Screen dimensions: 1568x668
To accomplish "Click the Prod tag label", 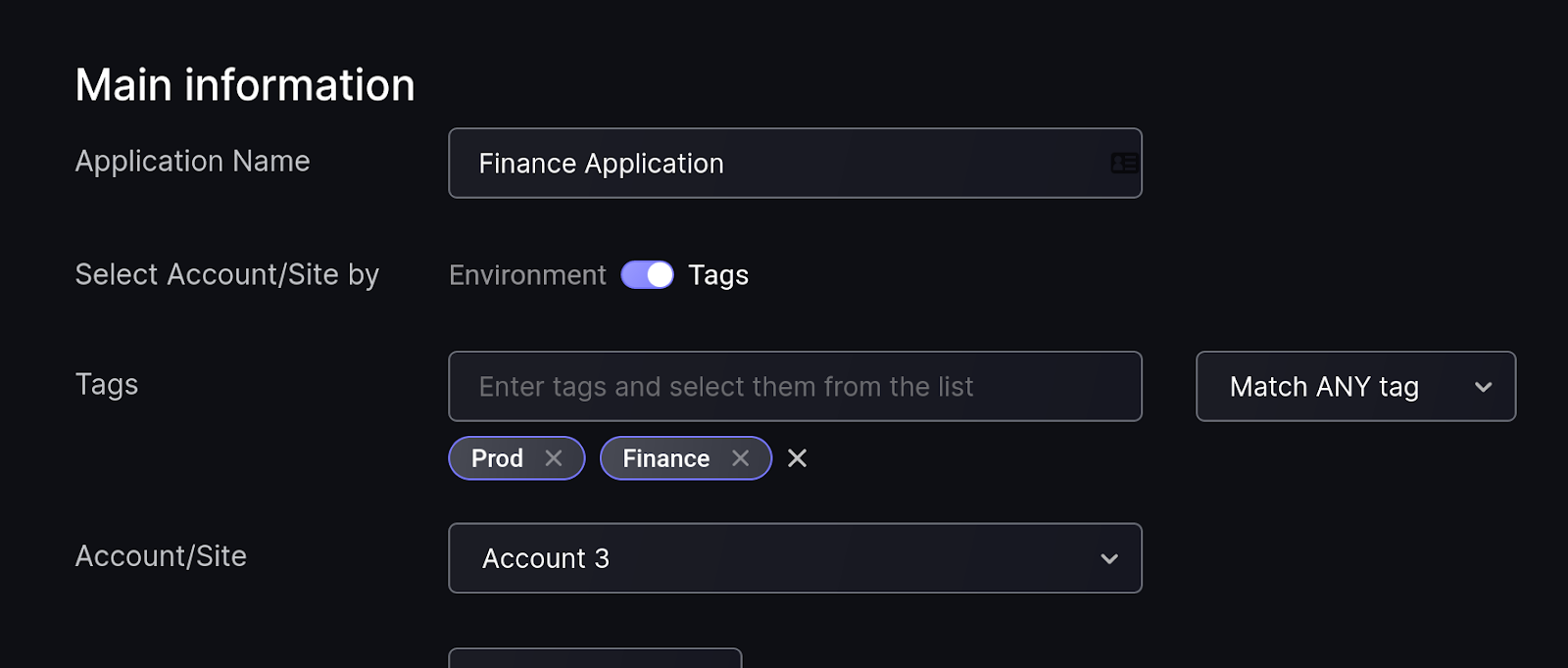I will 497,458.
